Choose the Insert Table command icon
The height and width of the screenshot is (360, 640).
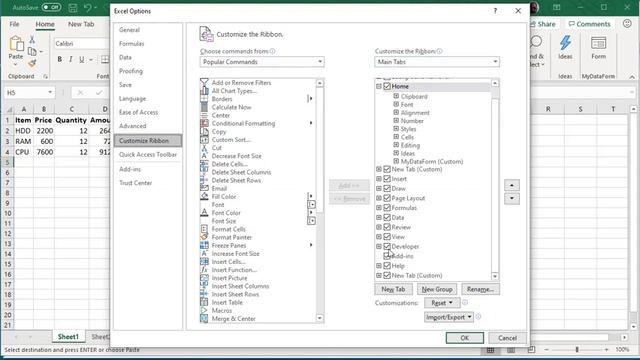click(204, 302)
